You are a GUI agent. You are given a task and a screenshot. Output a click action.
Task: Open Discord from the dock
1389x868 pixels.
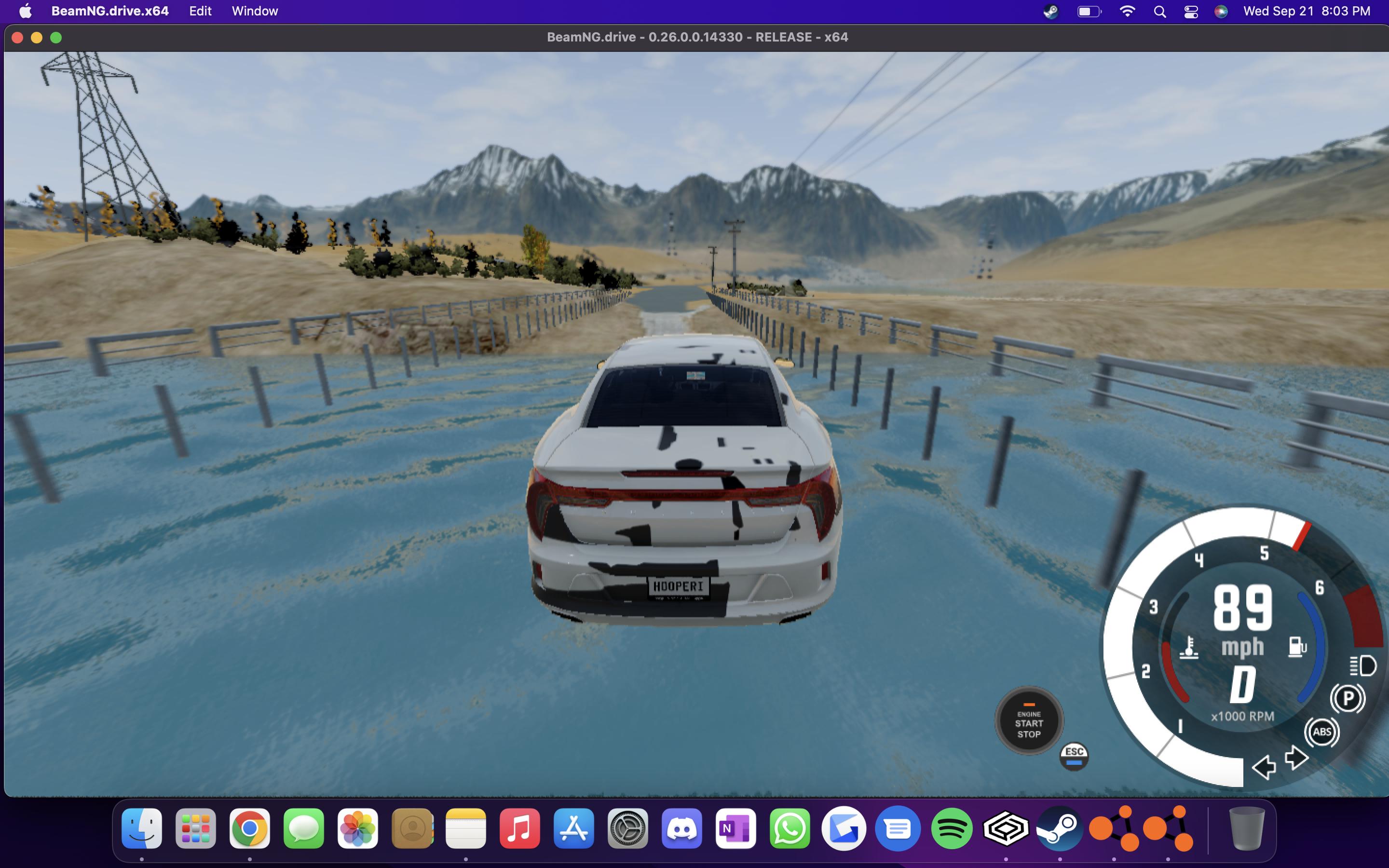[681, 828]
